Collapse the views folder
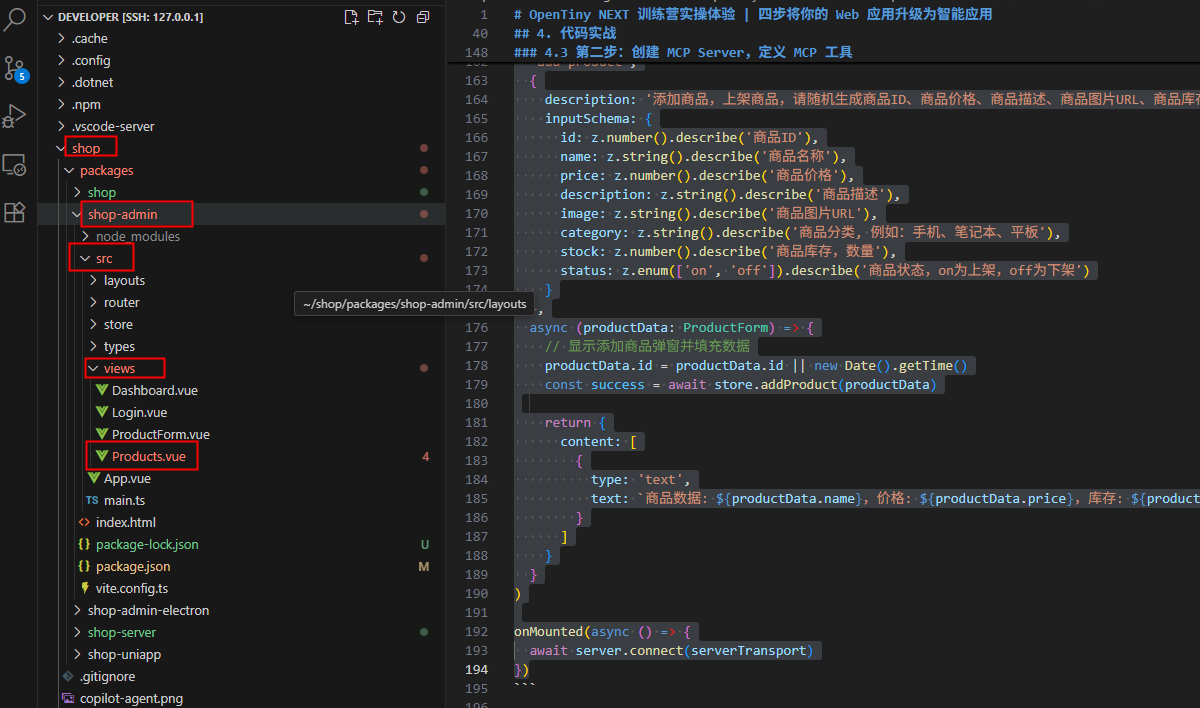 [x=119, y=369]
